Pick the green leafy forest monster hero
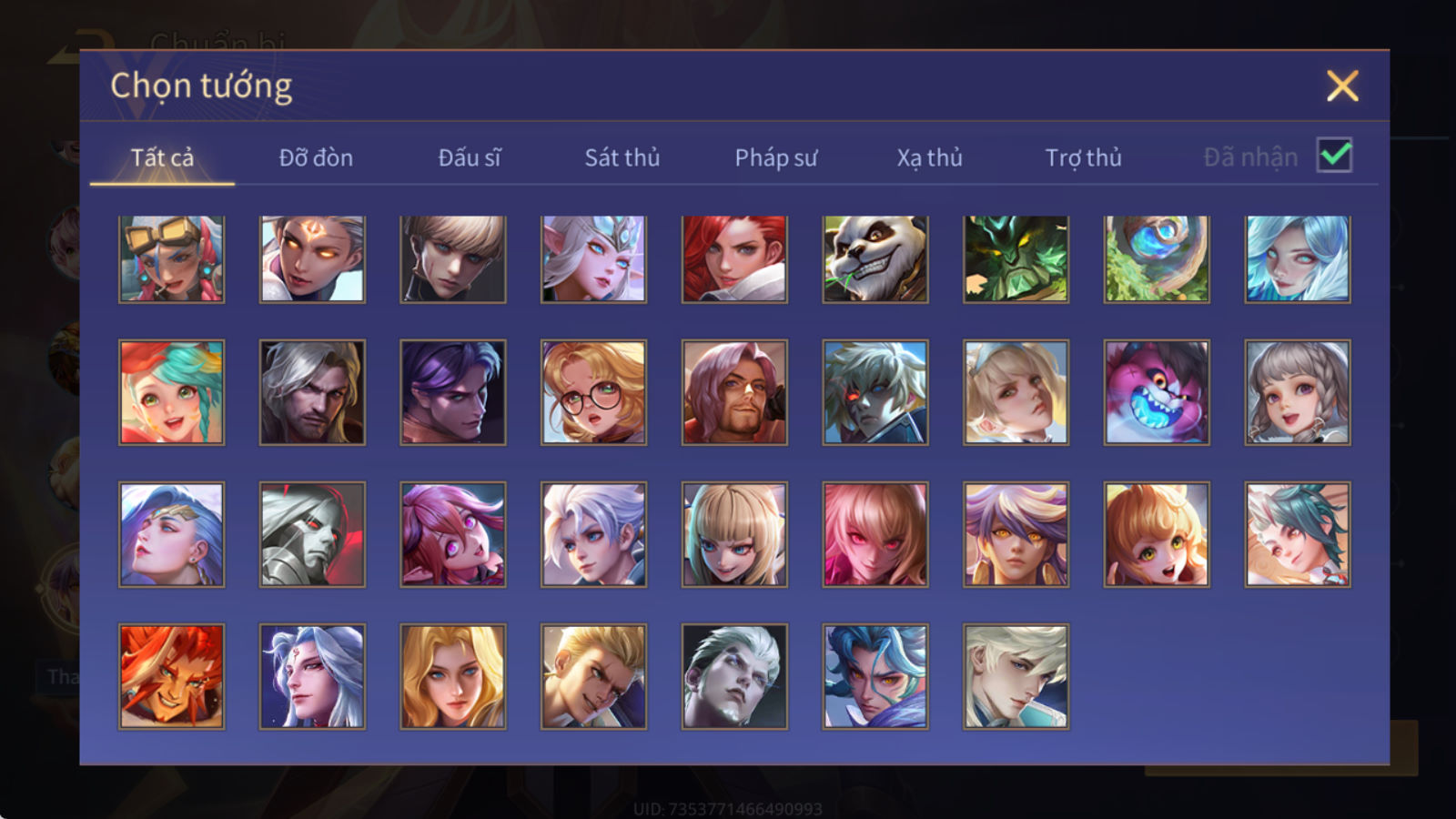1456x819 pixels. point(1016,259)
